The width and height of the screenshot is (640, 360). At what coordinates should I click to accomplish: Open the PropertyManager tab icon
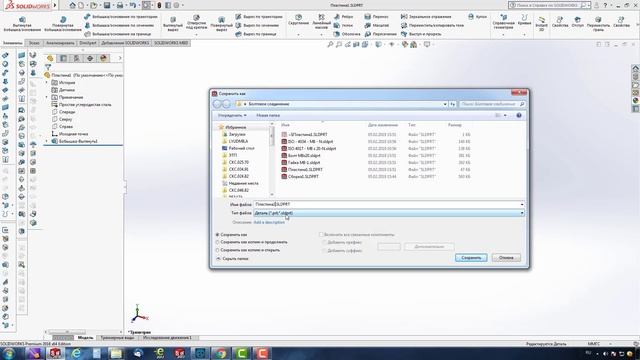click(x=63, y=58)
